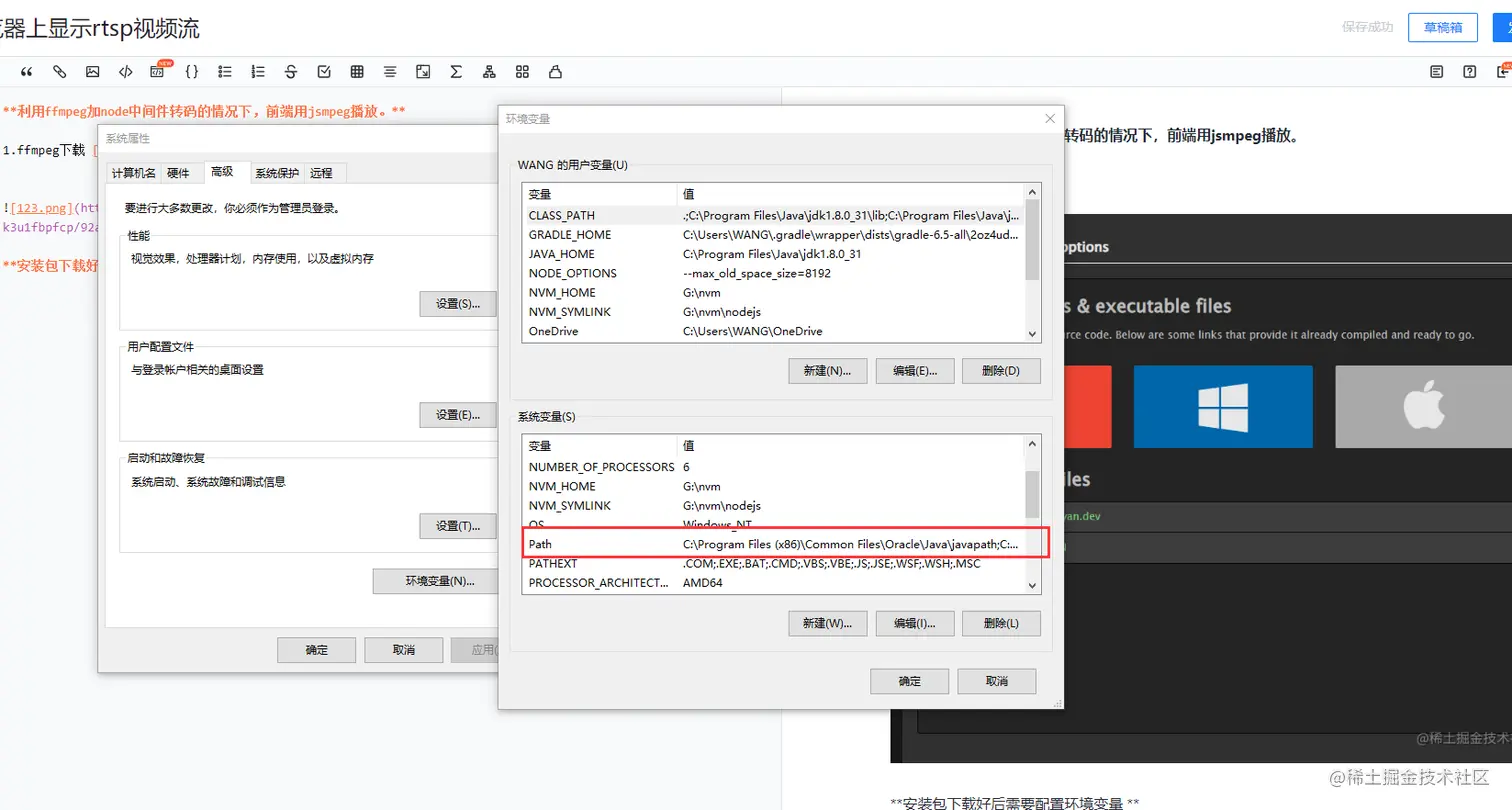
Task: Open the code block tool marked NEW
Action: click(158, 71)
